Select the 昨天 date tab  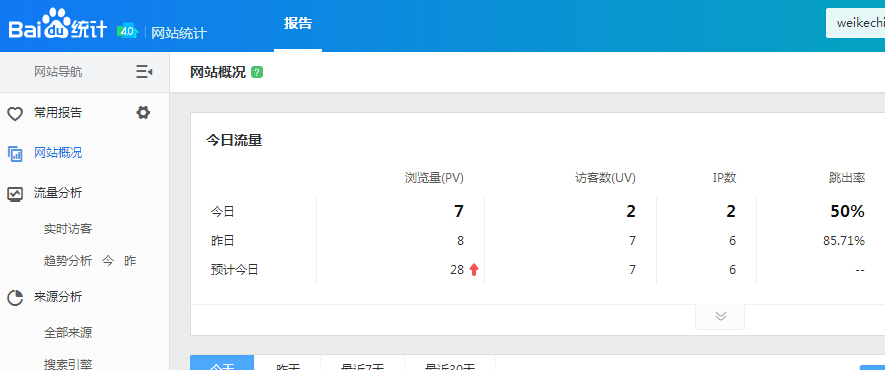pyautogui.click(x=287, y=364)
